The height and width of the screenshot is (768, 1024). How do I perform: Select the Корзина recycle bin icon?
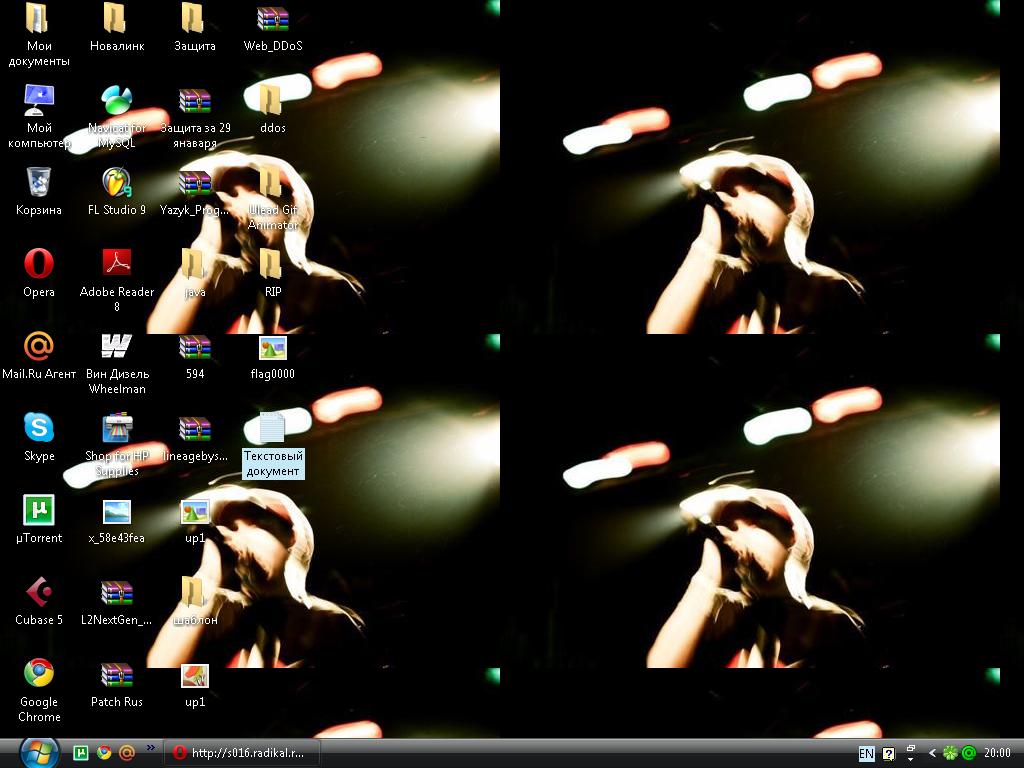pos(39,182)
